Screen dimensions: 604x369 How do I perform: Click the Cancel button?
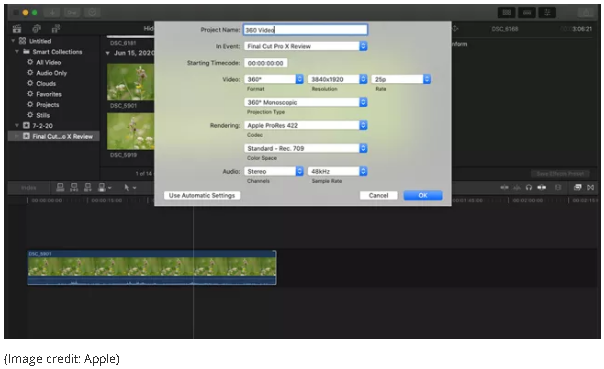(x=378, y=195)
